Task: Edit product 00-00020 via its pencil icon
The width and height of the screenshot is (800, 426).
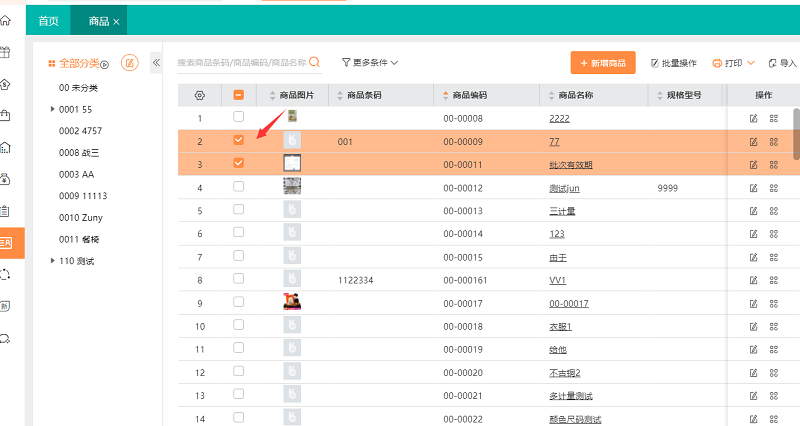Action: pos(754,373)
